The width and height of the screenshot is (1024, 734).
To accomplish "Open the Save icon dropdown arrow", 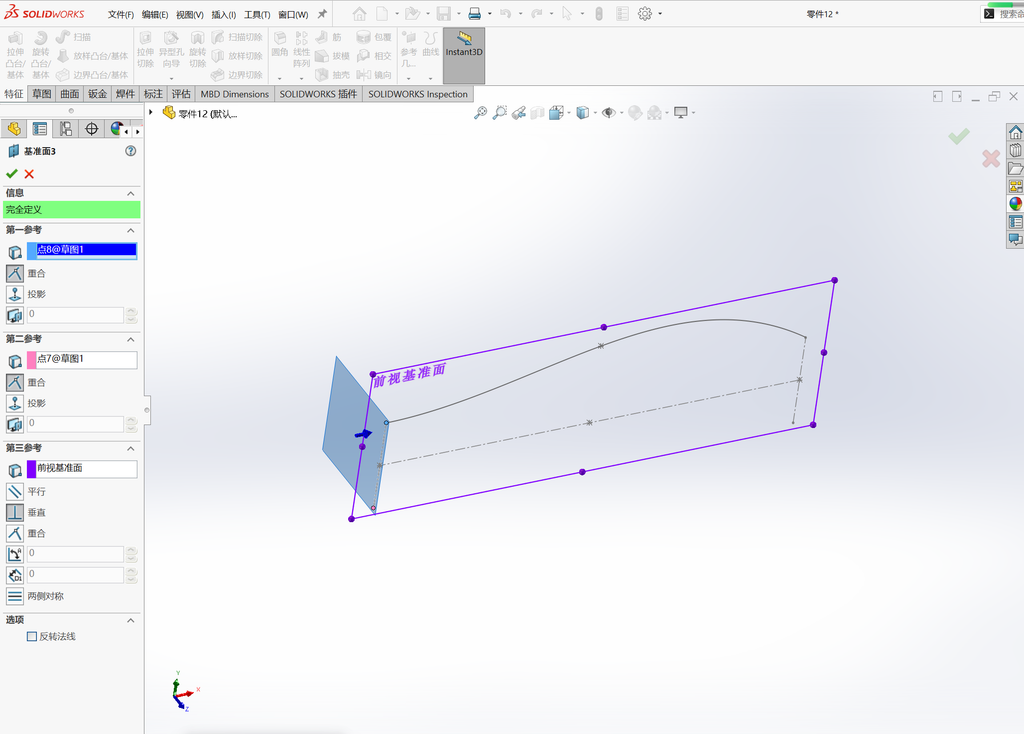I will (459, 14).
